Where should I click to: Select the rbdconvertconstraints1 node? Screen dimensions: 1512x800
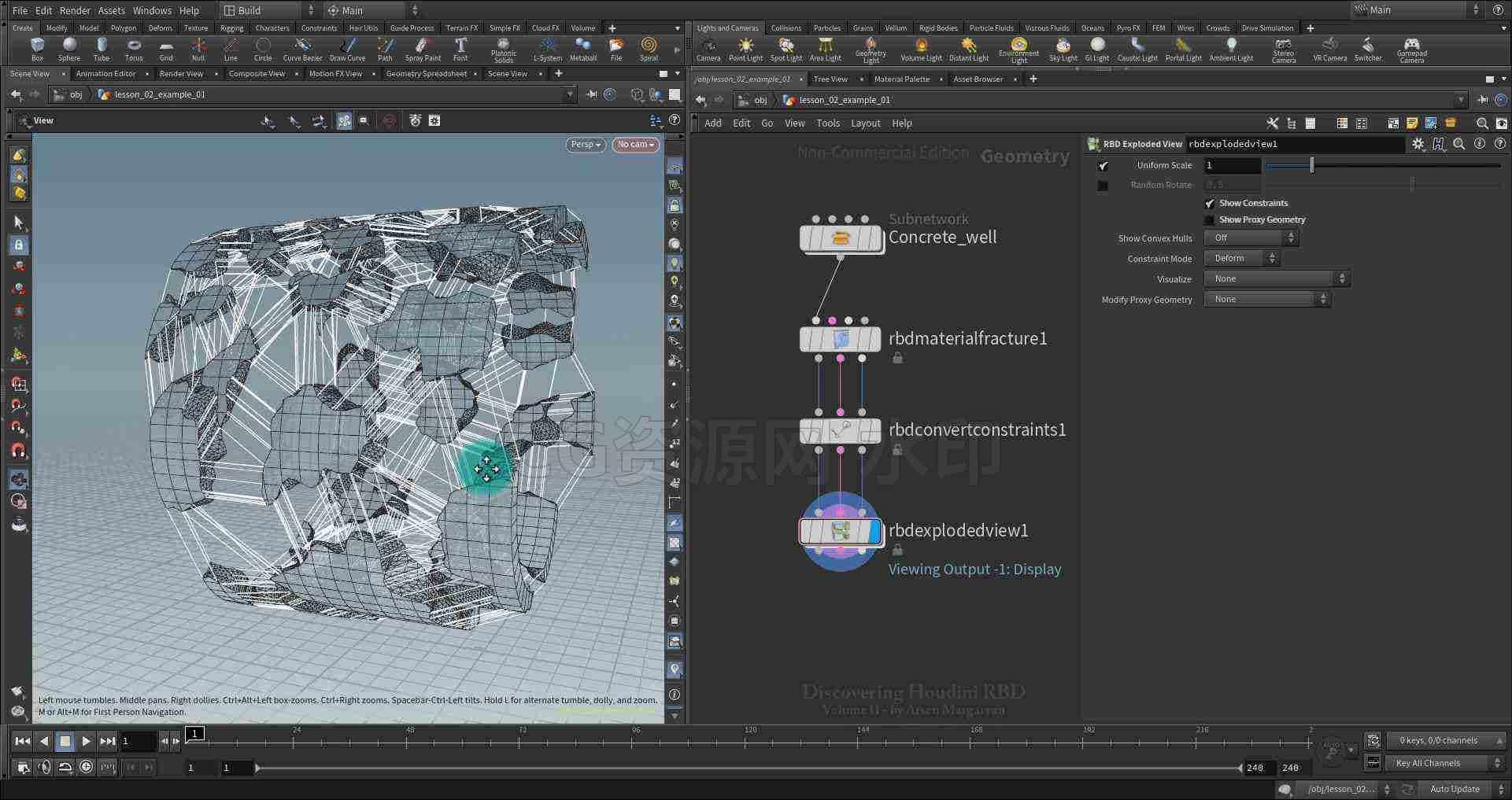coord(841,430)
